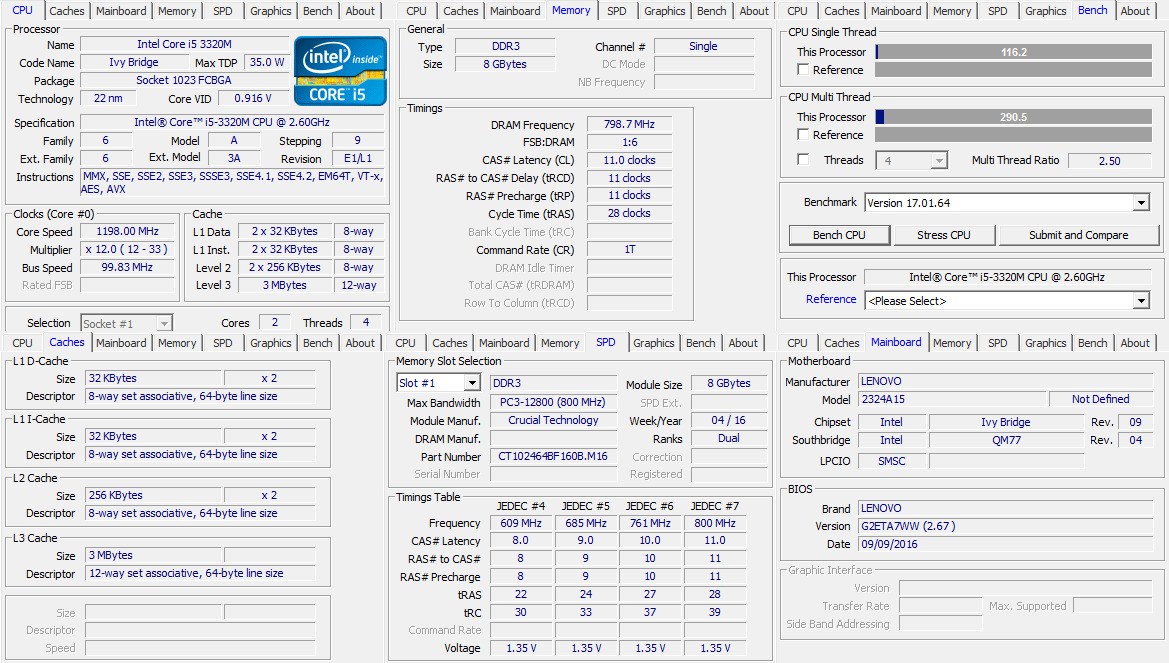Click the empty Reference bar under CPU Single Thread

click(1014, 69)
